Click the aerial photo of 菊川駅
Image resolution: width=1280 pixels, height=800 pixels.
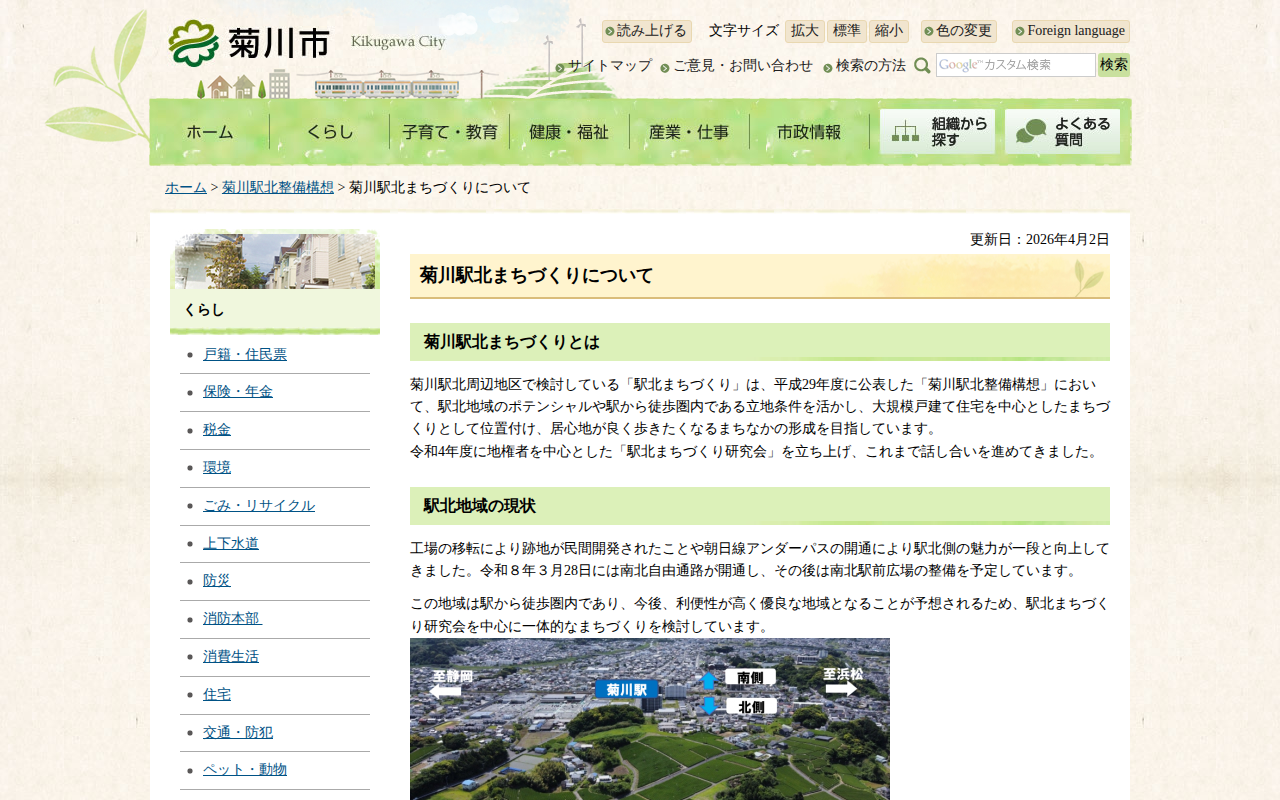(x=650, y=719)
